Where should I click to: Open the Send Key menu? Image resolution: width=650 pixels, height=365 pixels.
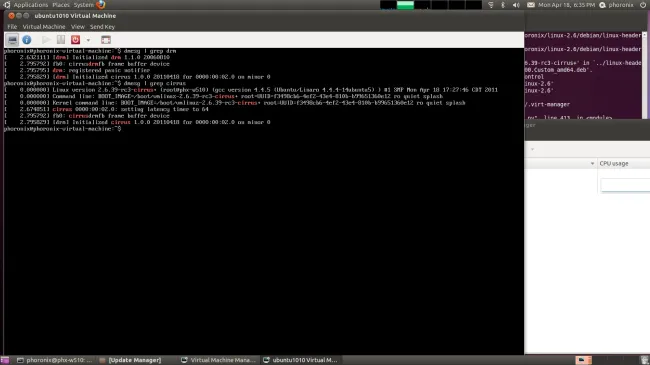click(102, 27)
